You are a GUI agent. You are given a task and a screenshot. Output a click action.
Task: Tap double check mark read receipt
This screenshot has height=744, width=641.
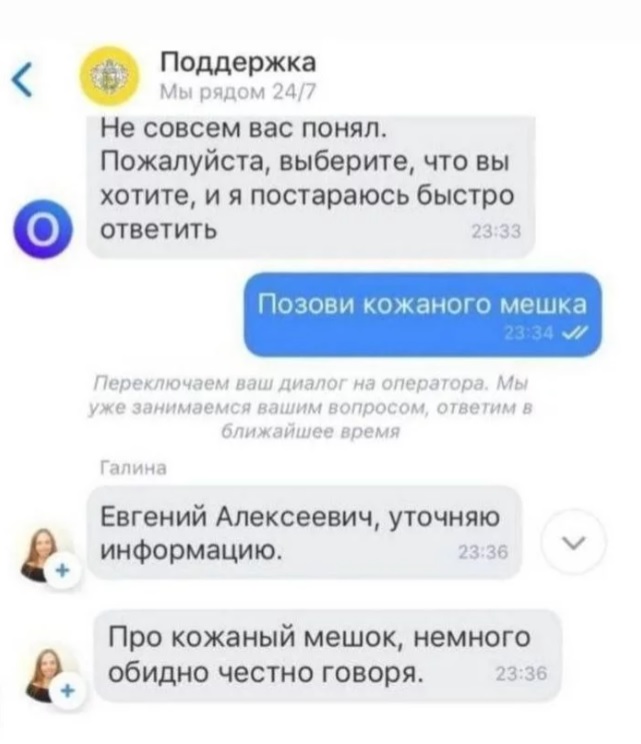coord(574,334)
